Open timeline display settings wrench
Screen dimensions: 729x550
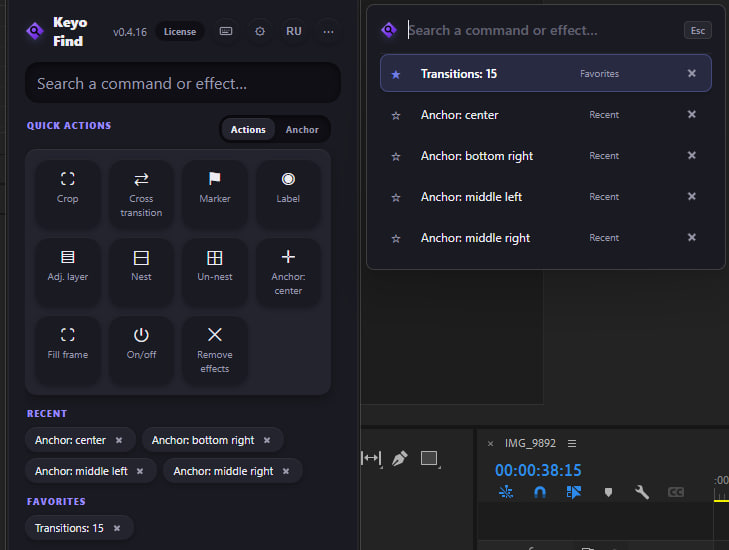642,492
